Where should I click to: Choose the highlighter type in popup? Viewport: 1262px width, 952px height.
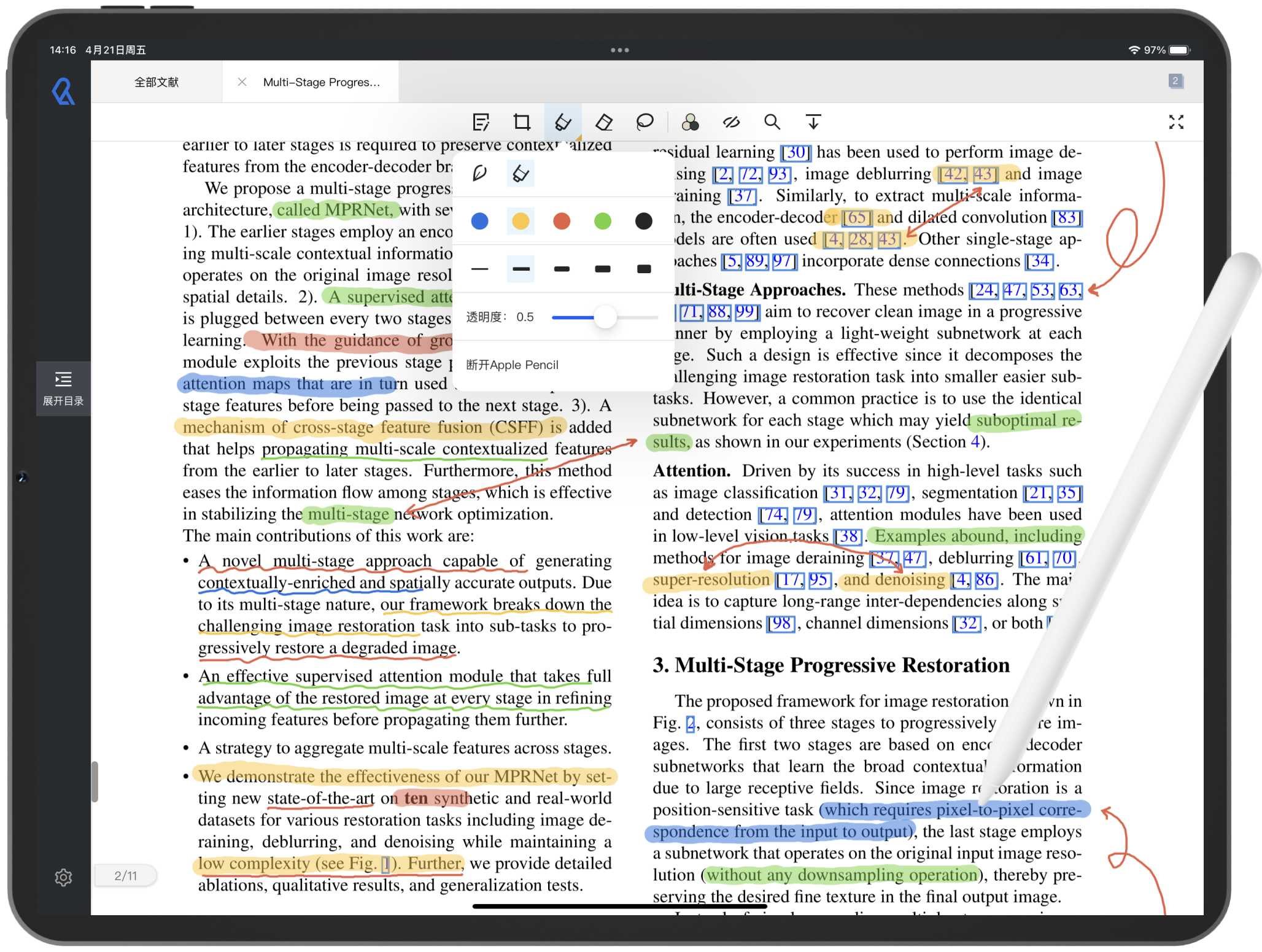[521, 174]
